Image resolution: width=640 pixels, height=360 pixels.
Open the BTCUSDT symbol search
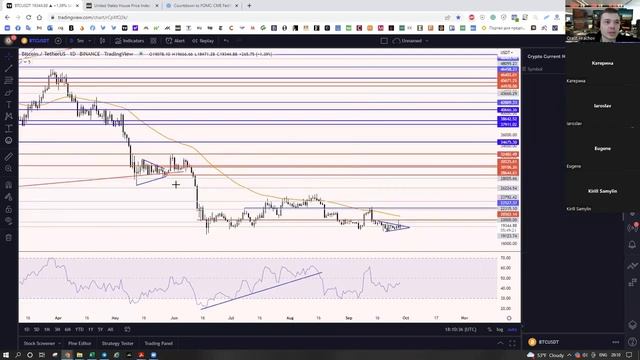pos(36,41)
